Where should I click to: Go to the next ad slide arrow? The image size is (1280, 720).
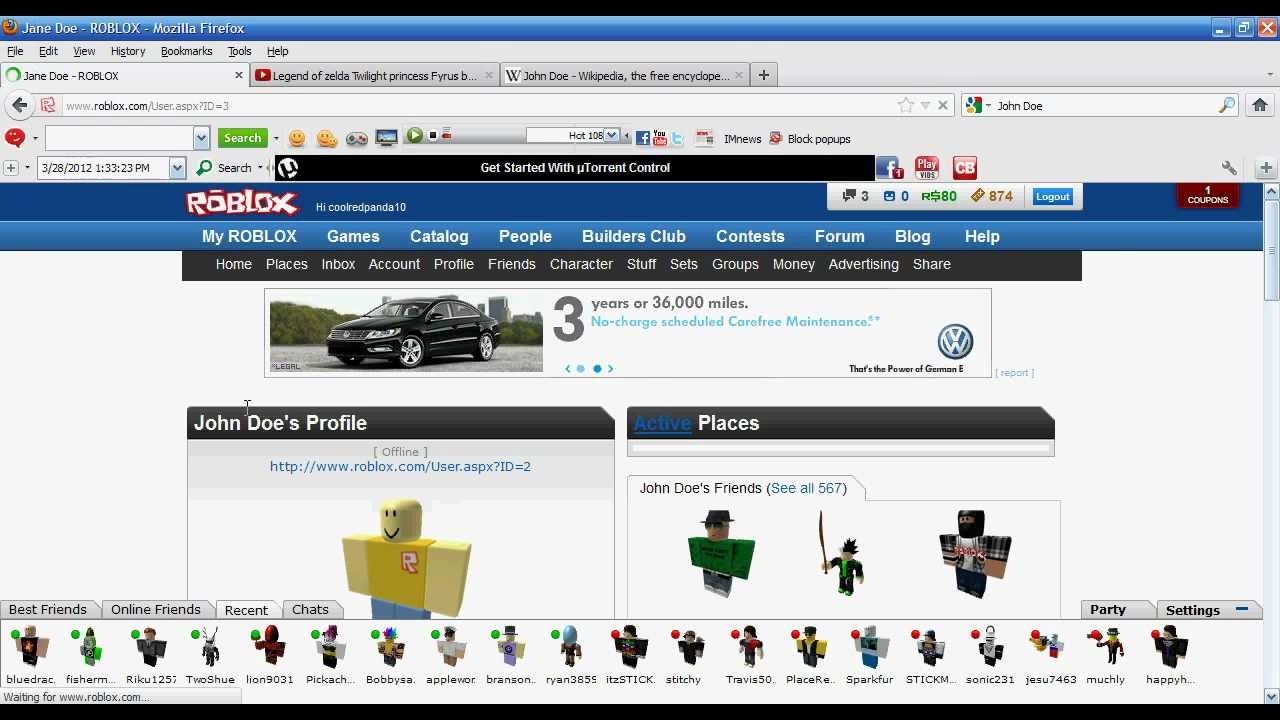[610, 369]
